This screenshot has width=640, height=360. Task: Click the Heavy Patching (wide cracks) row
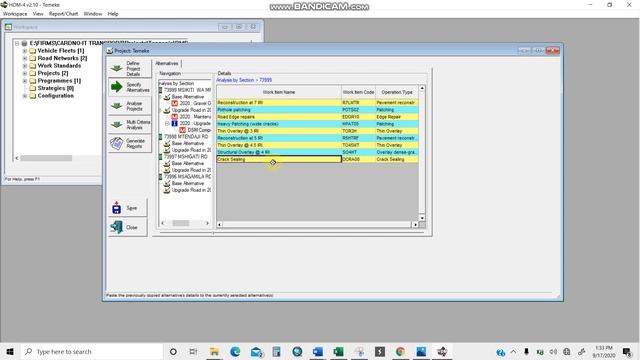point(318,124)
